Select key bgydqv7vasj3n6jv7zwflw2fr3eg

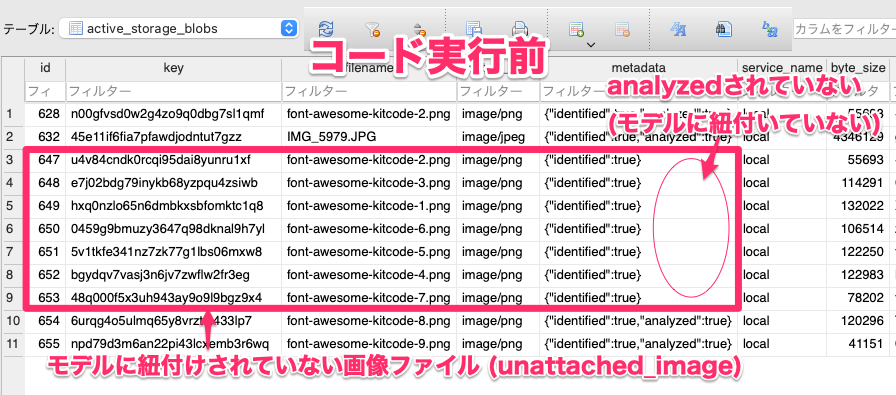(x=174, y=275)
